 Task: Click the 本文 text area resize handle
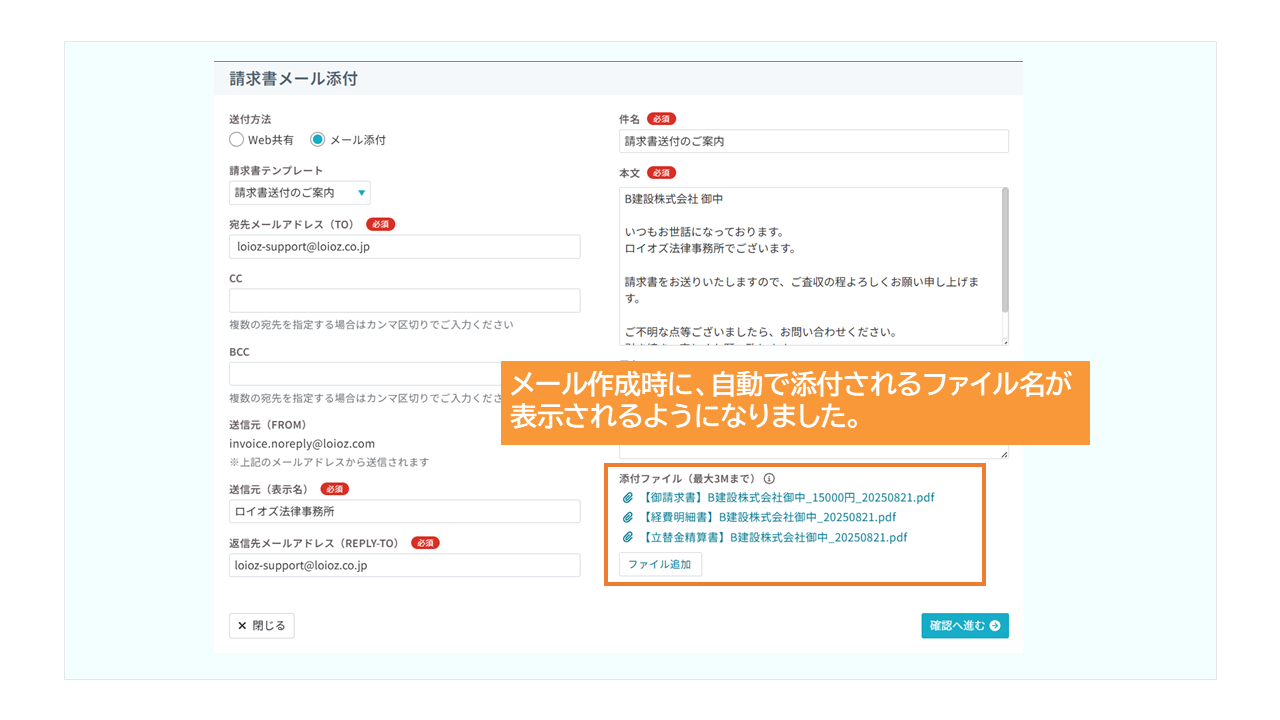tap(1004, 342)
